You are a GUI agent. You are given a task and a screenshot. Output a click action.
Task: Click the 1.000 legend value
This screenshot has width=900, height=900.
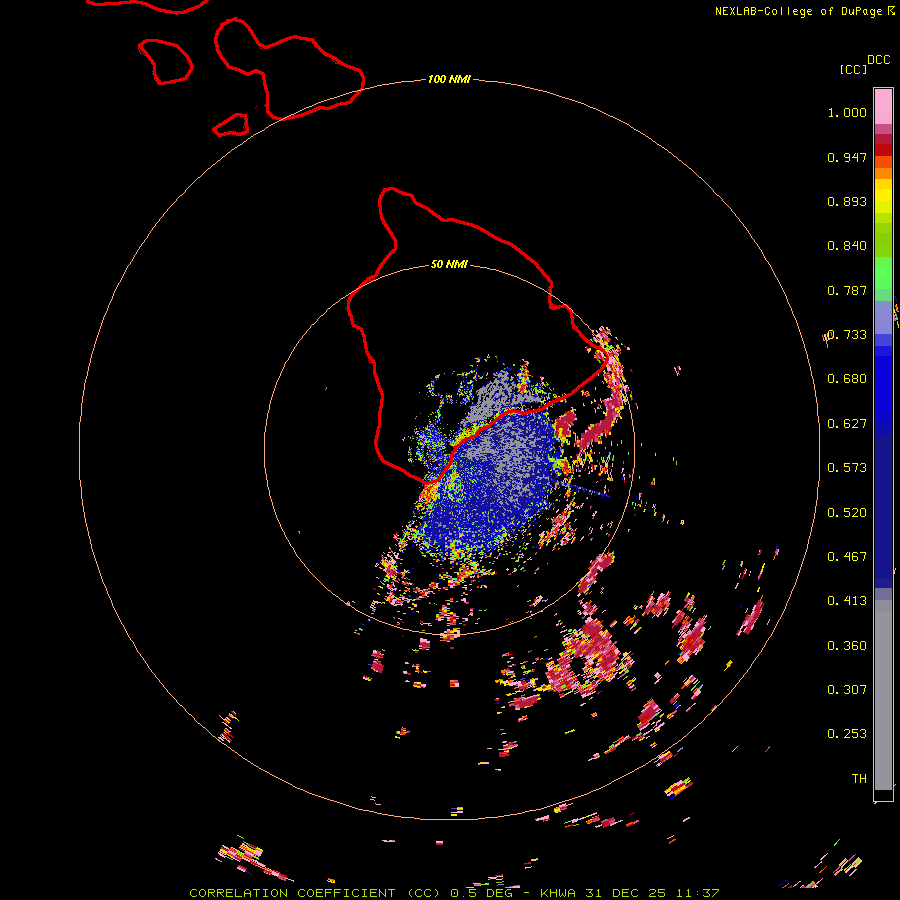coord(847,112)
